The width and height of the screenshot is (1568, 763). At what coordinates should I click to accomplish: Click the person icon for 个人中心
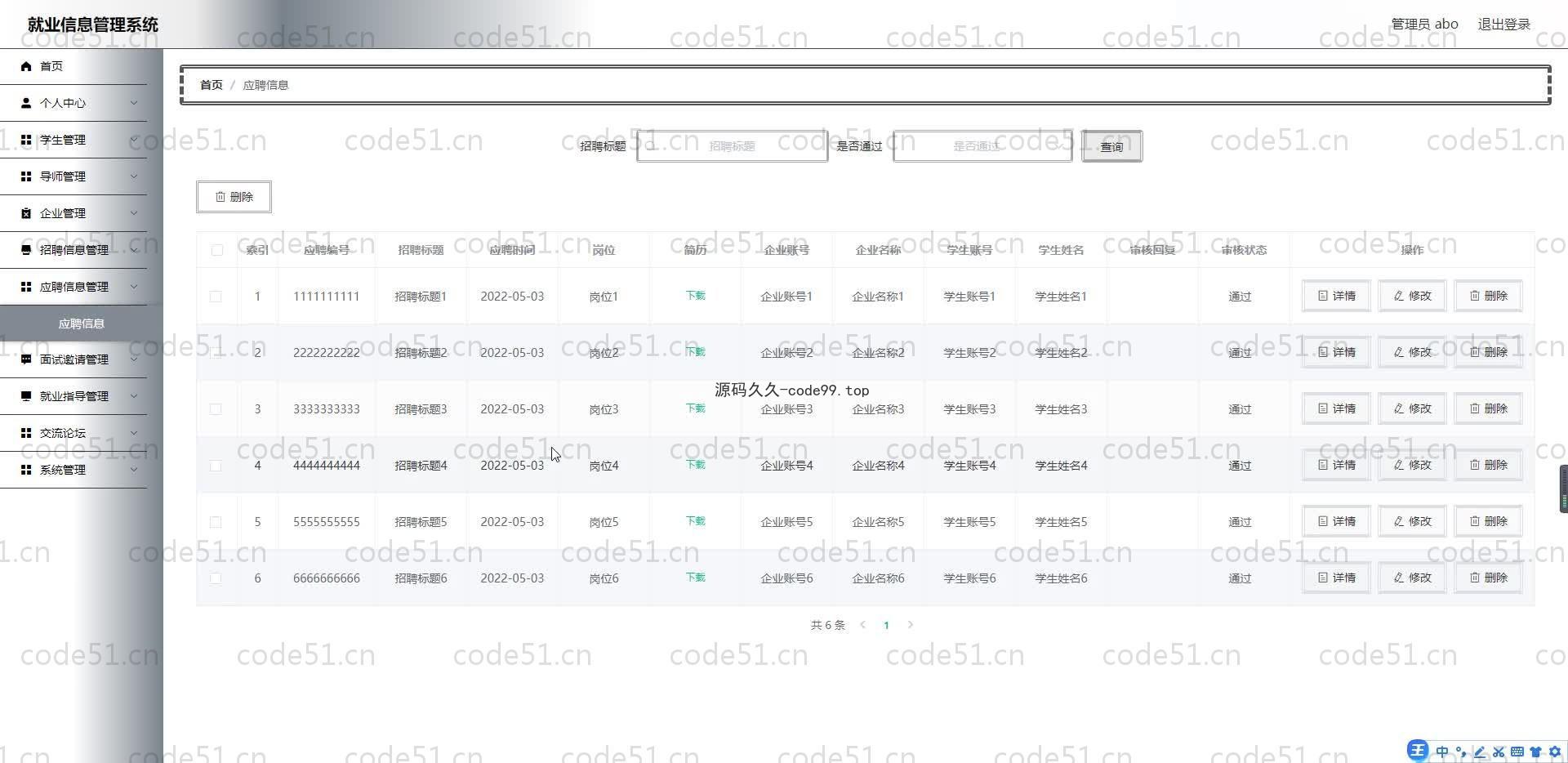[26, 103]
